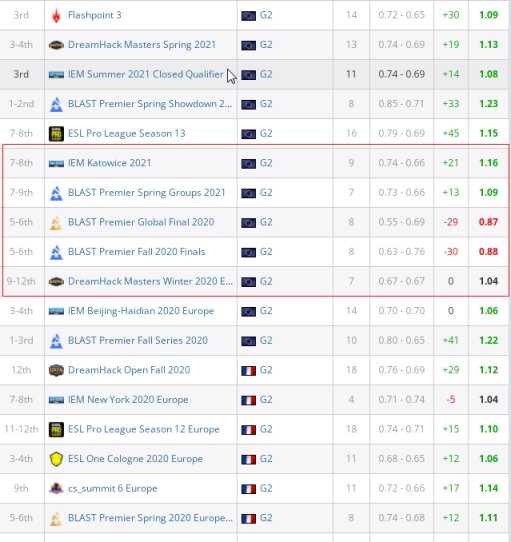The image size is (511, 542).
Task: Click the Flashpoint 3 flame icon
Action: [x=56, y=16]
